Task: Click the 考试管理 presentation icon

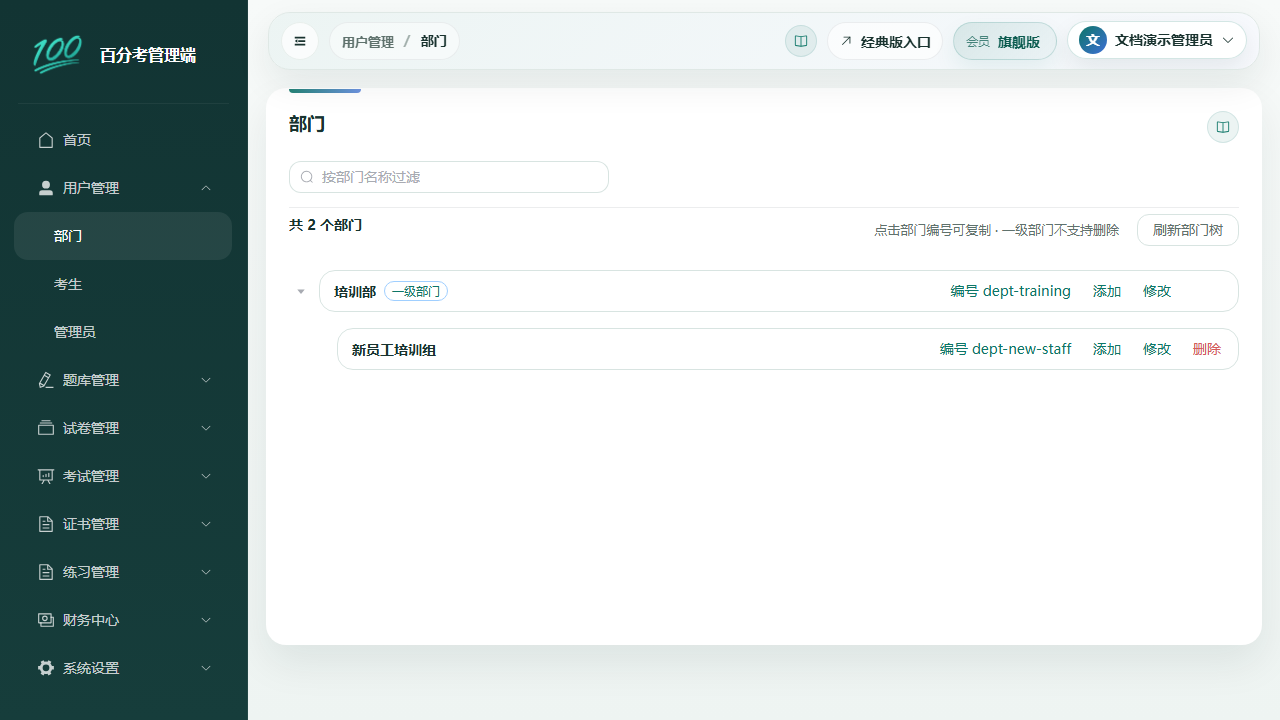Action: [x=46, y=476]
